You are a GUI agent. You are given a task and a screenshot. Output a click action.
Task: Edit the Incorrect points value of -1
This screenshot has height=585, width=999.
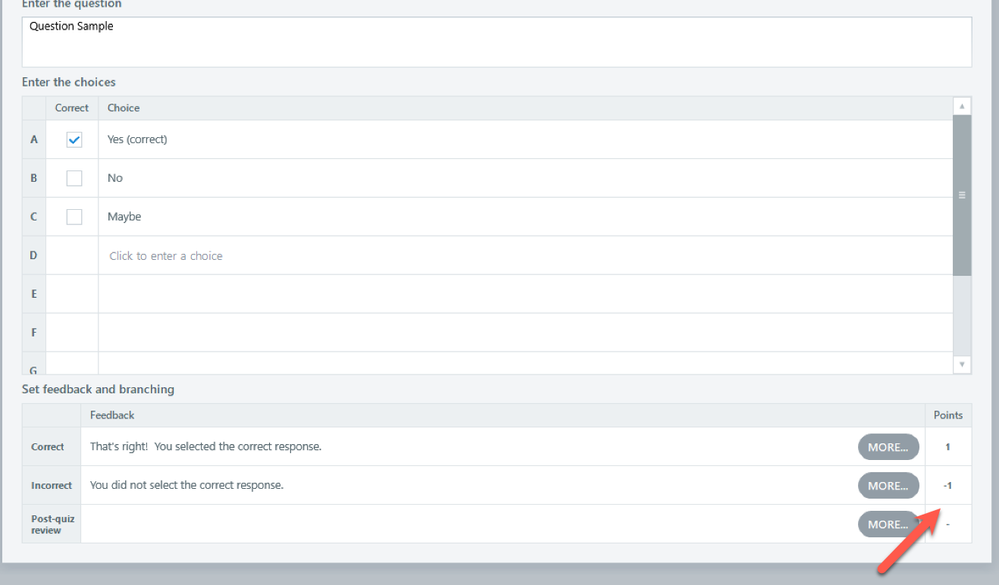(x=948, y=485)
